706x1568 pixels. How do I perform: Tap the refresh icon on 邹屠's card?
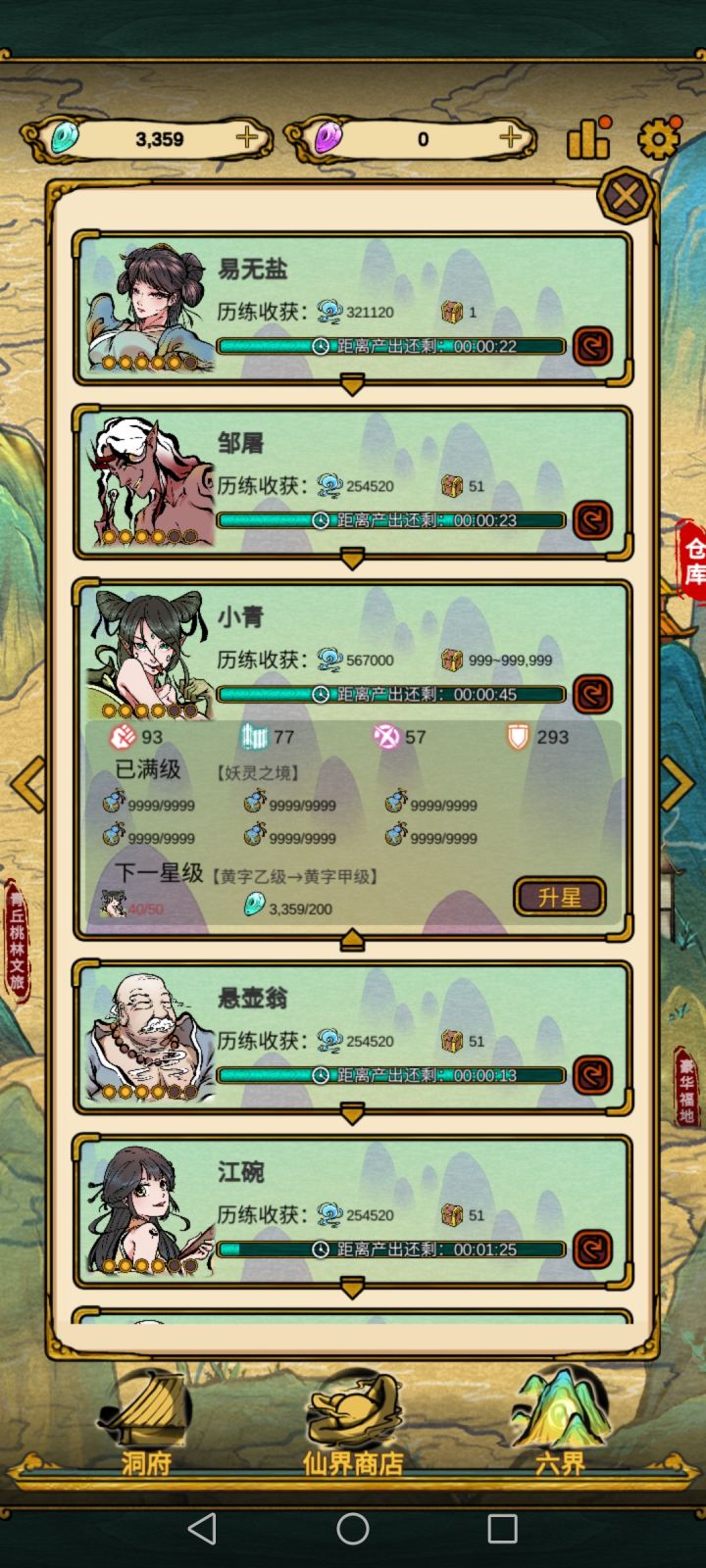tap(592, 520)
